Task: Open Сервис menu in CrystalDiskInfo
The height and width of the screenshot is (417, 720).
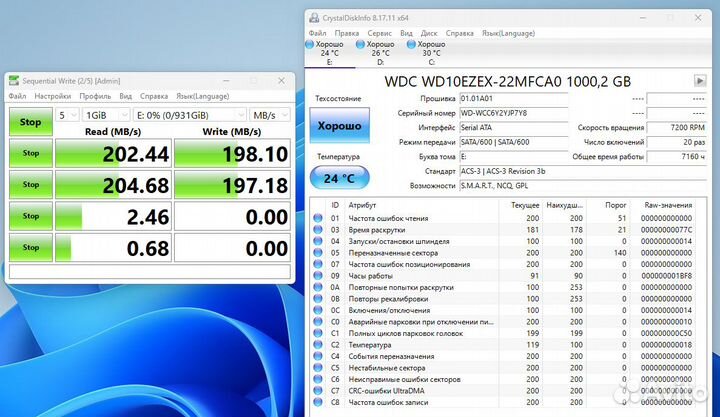Action: pos(379,33)
